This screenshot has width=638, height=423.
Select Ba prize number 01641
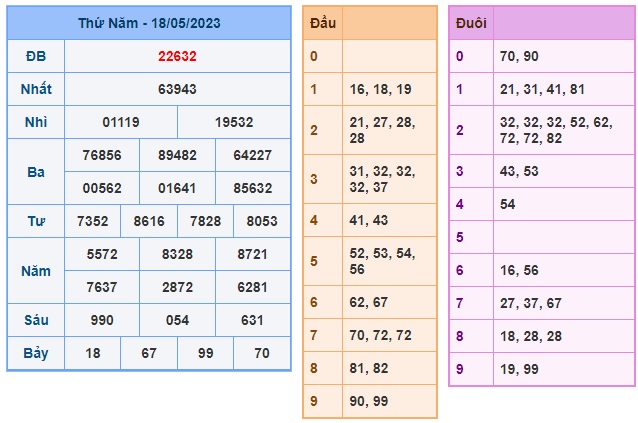point(177,188)
